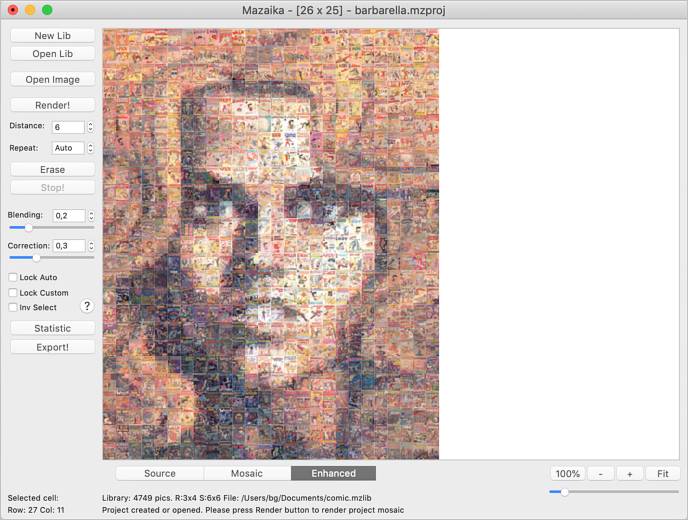Click the Correction slider handle
The image size is (688, 520).
36,258
